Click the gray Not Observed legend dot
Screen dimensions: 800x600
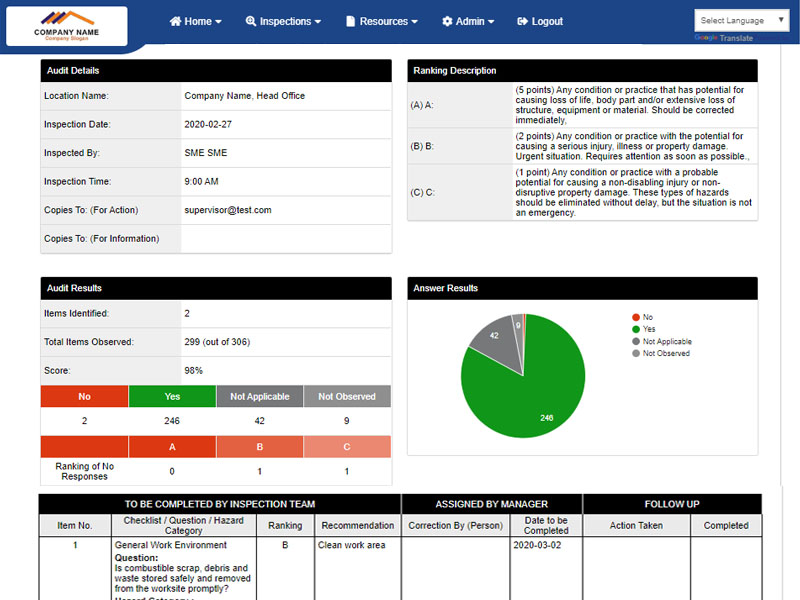point(635,353)
